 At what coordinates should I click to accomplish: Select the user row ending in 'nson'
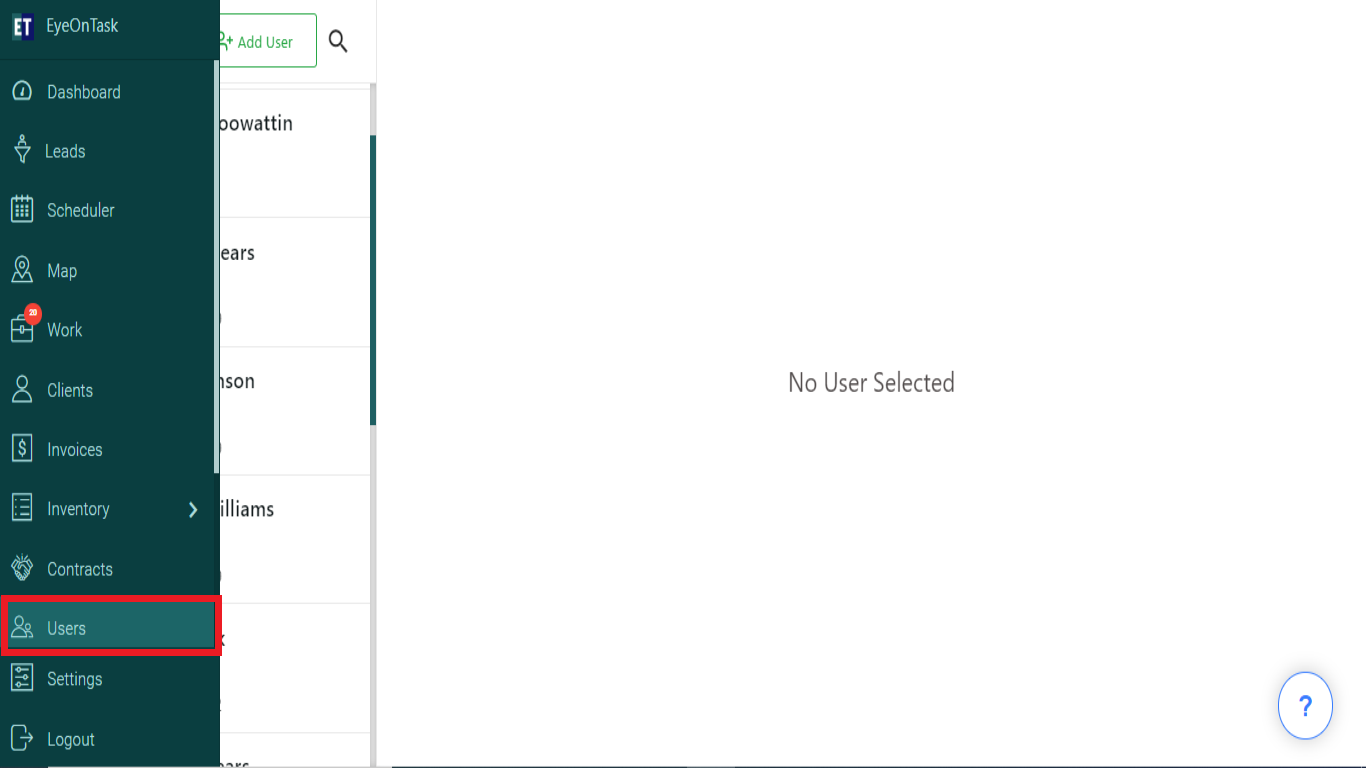(295, 411)
